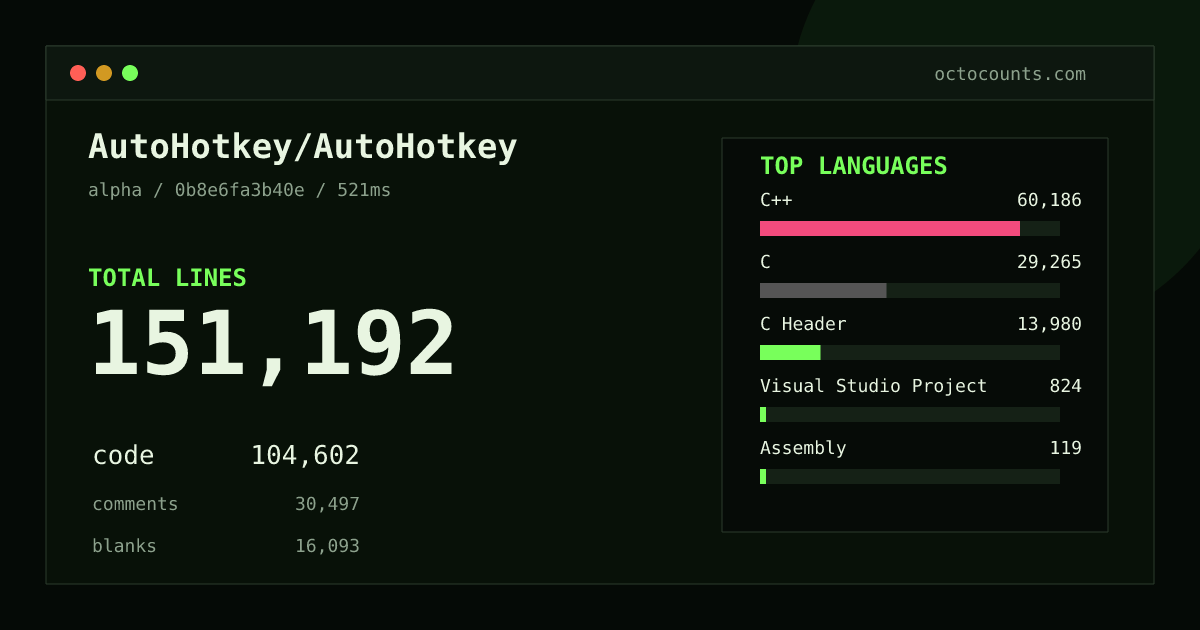Click the green maximize dot
This screenshot has height=630, width=1200.
pos(130,73)
